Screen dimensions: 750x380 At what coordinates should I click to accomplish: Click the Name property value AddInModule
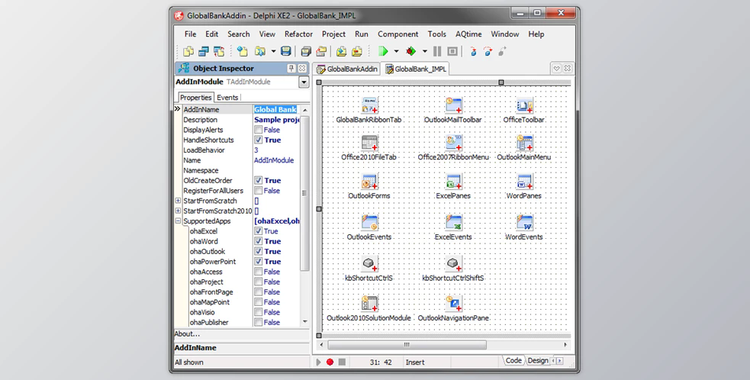click(x=274, y=160)
